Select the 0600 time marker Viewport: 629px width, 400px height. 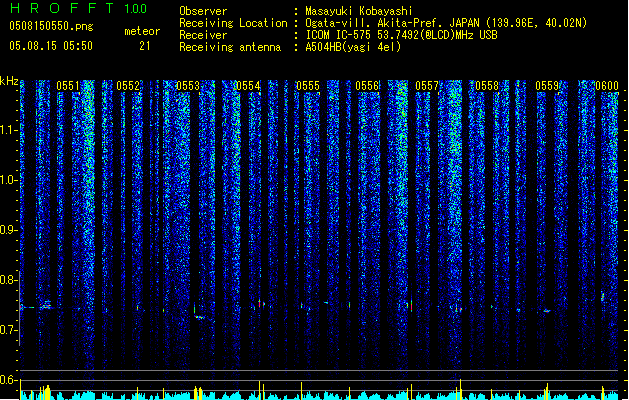(x=607, y=86)
